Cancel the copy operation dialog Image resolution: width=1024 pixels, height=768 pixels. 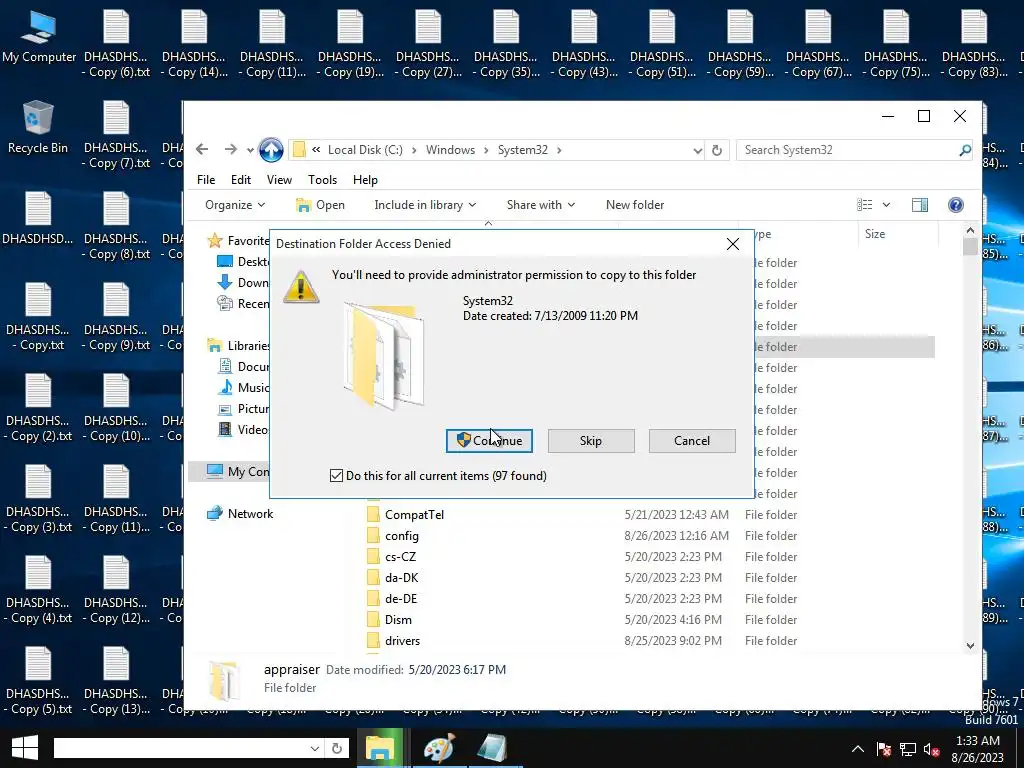coord(692,441)
